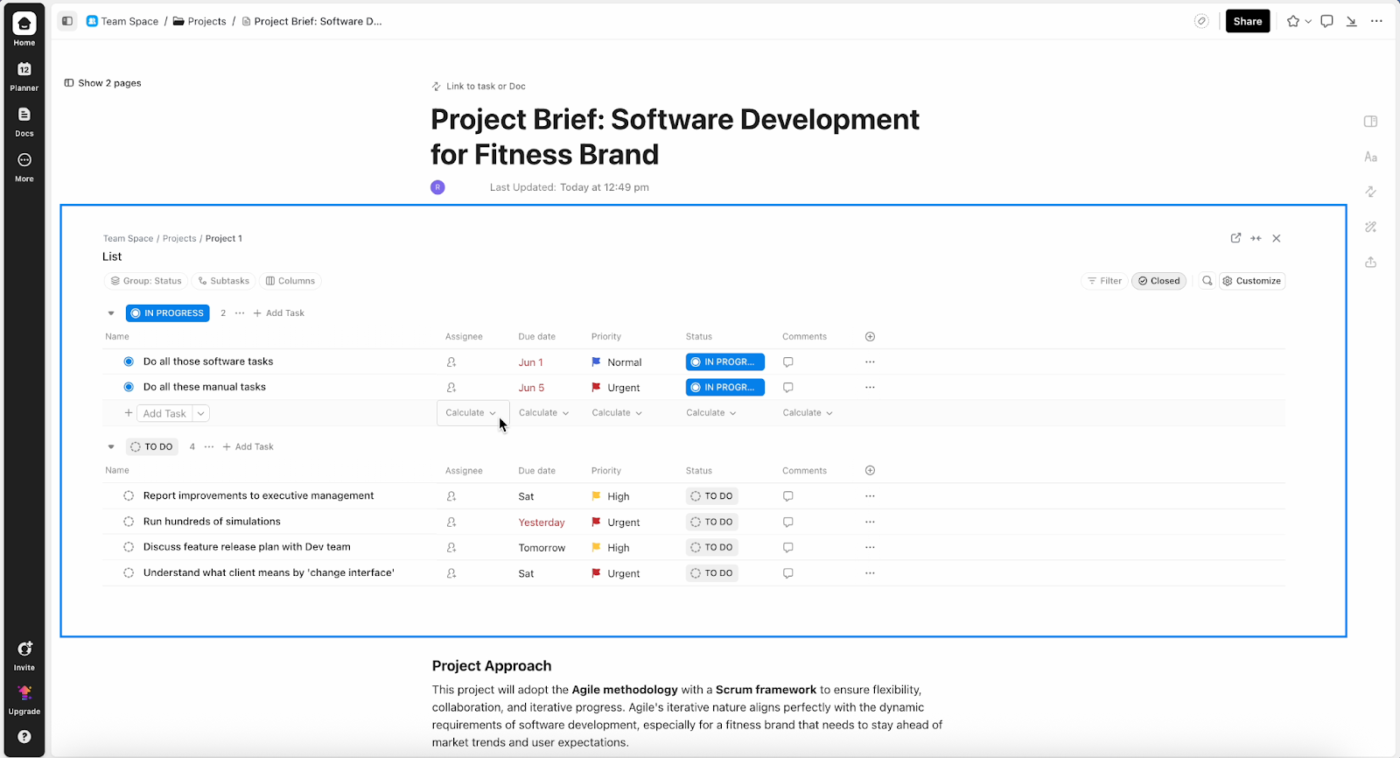Mark 'Do all those software tasks' complete
Screen dimensions: 1400x758
128,361
